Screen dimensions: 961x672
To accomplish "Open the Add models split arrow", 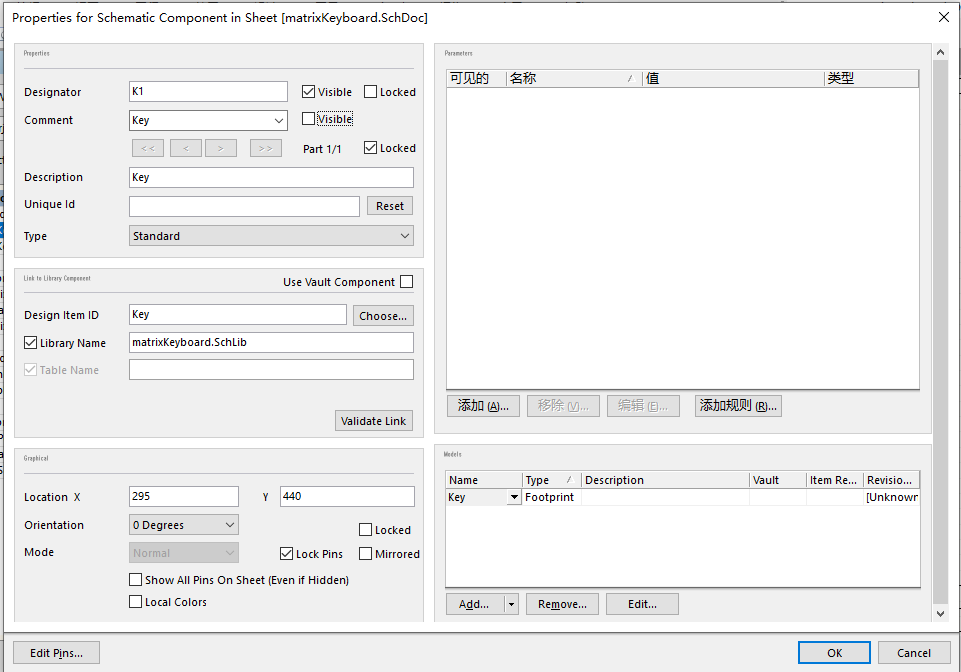I will (511, 604).
